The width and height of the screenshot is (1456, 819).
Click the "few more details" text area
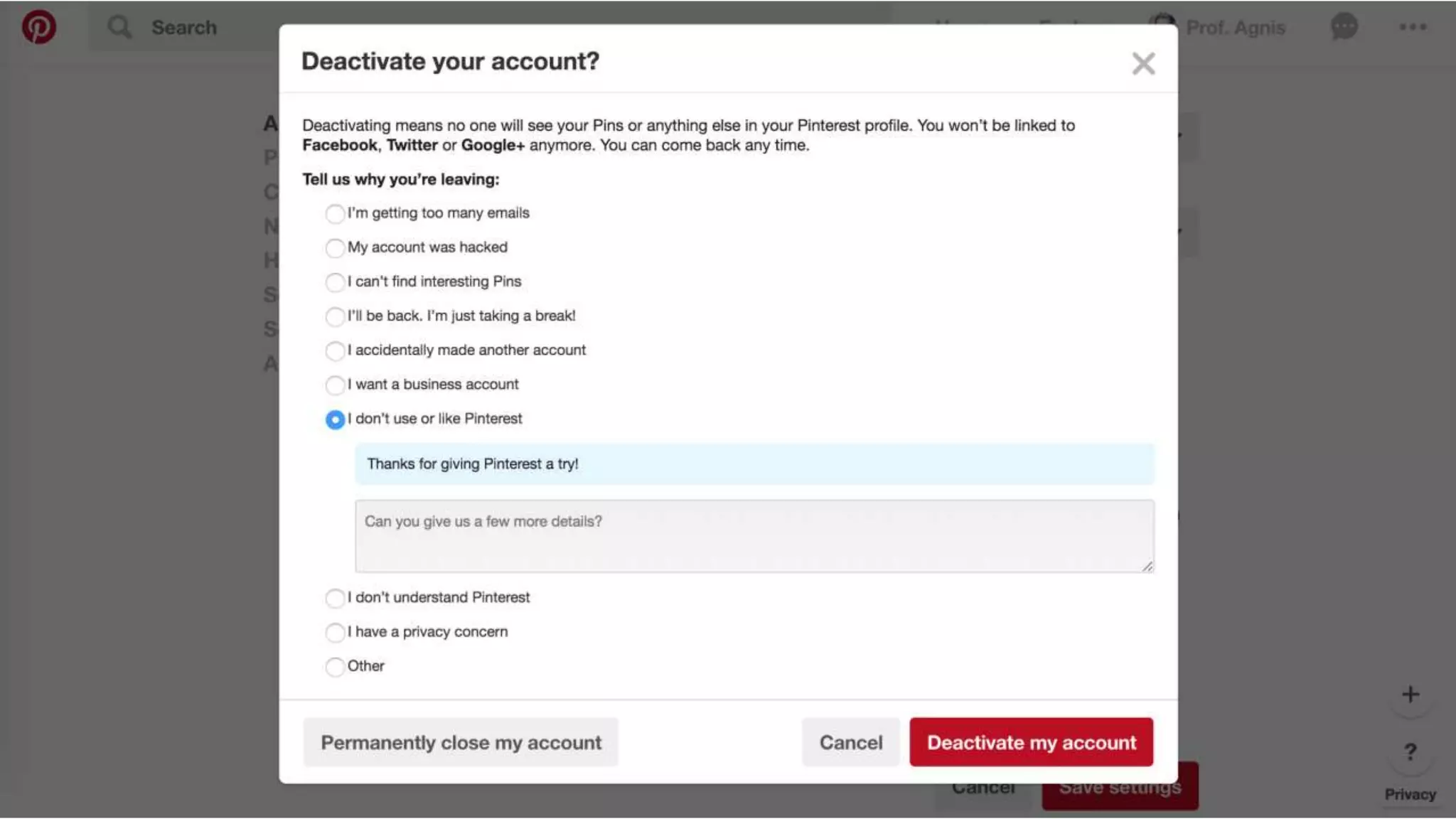(754, 536)
